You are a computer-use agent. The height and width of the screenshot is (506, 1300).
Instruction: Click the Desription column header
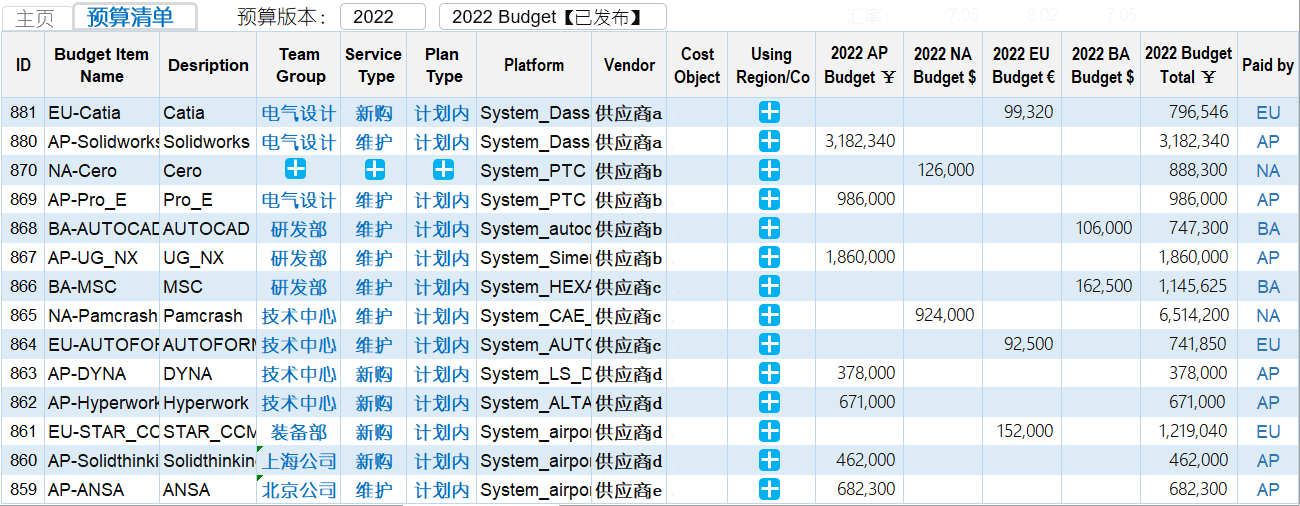point(208,65)
